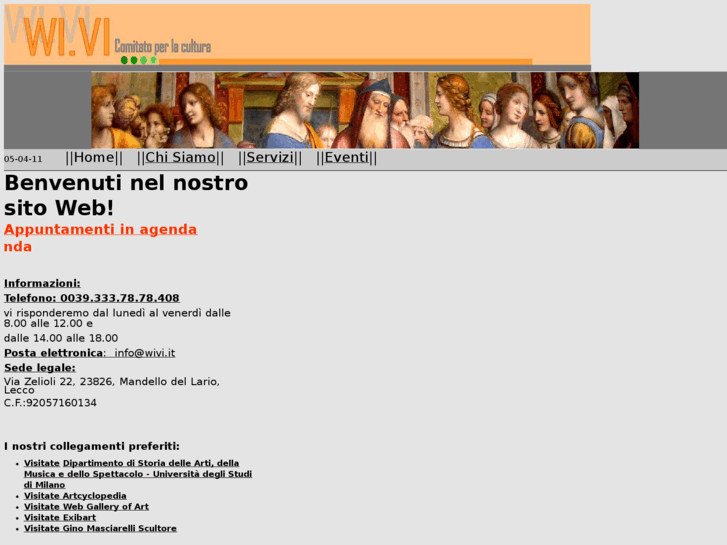Open Appuntamenti in agenda link
Viewport: 727px width, 545px height.
101,229
